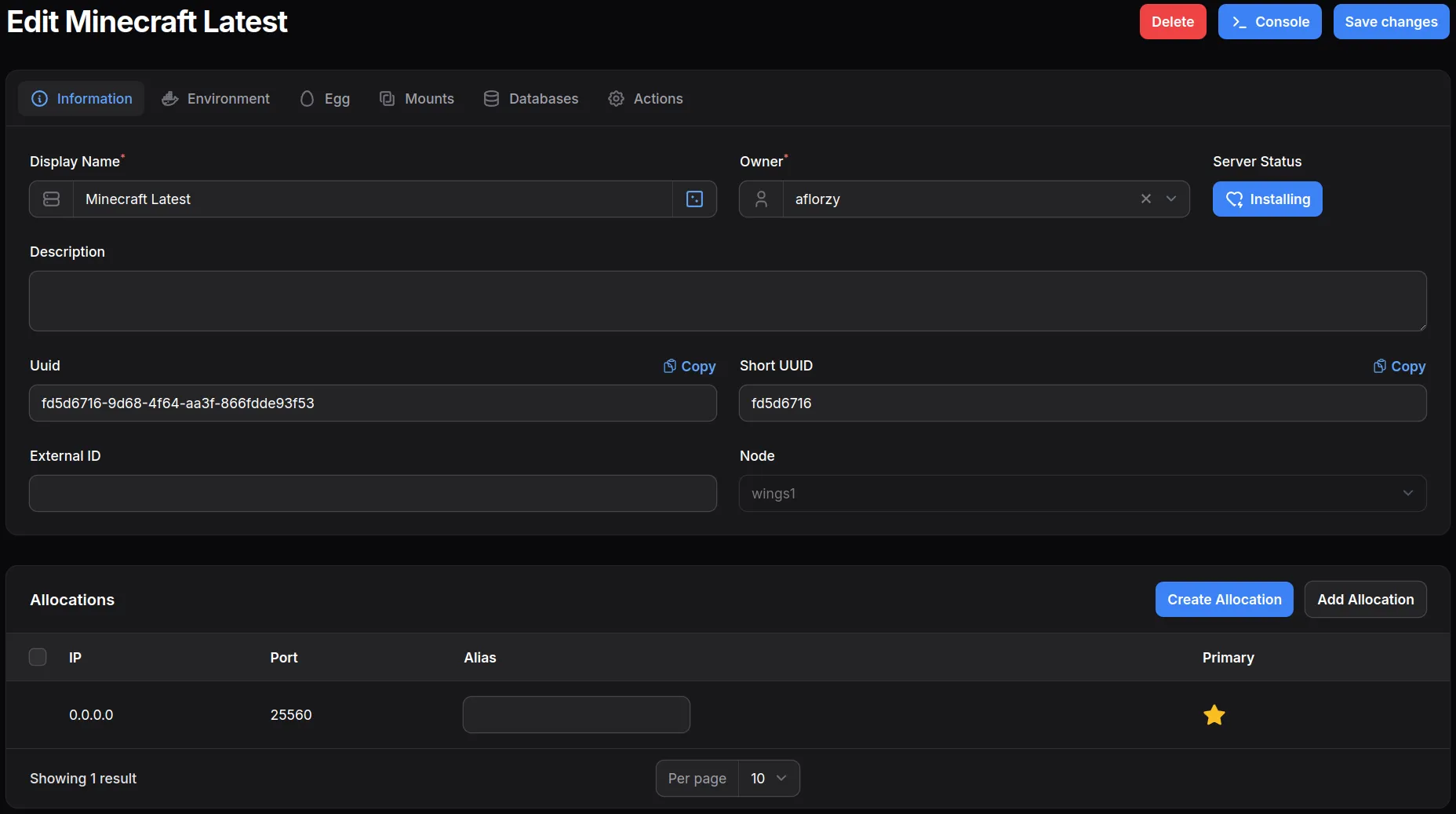Image resolution: width=1456 pixels, height=814 pixels.
Task: Open the Databases tab
Action: coord(531,99)
